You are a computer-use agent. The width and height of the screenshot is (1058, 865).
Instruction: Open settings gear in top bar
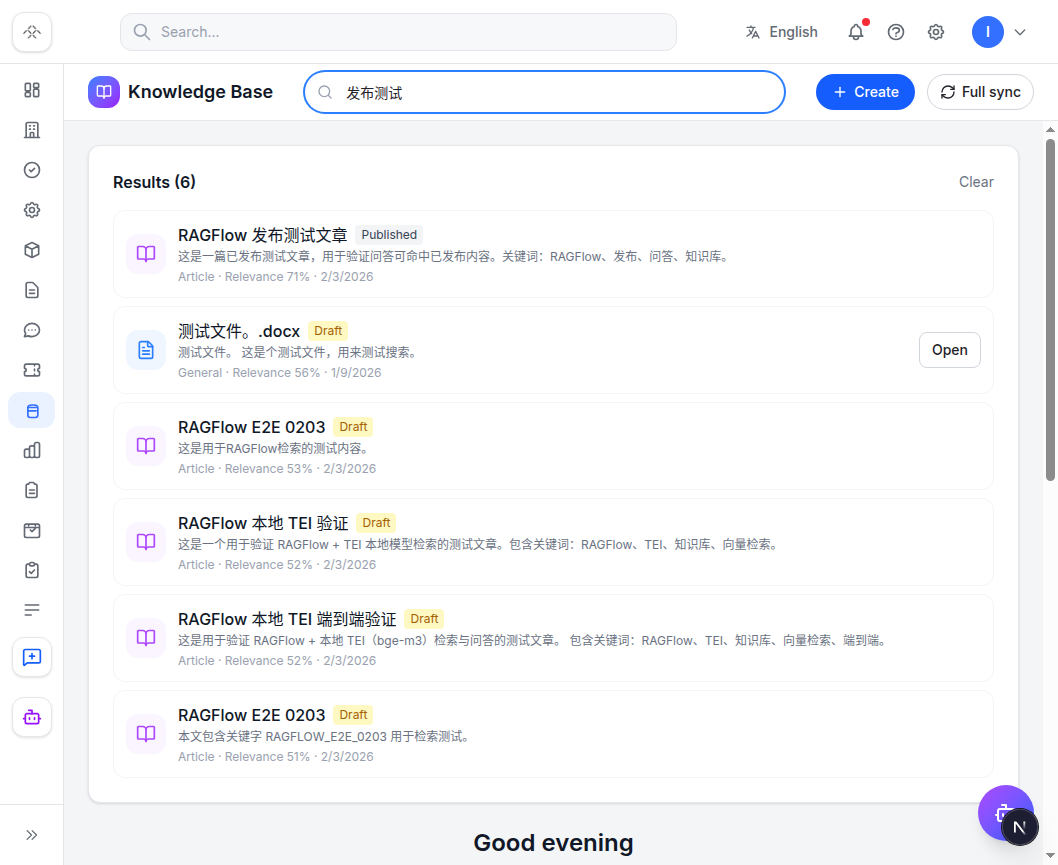coord(935,32)
